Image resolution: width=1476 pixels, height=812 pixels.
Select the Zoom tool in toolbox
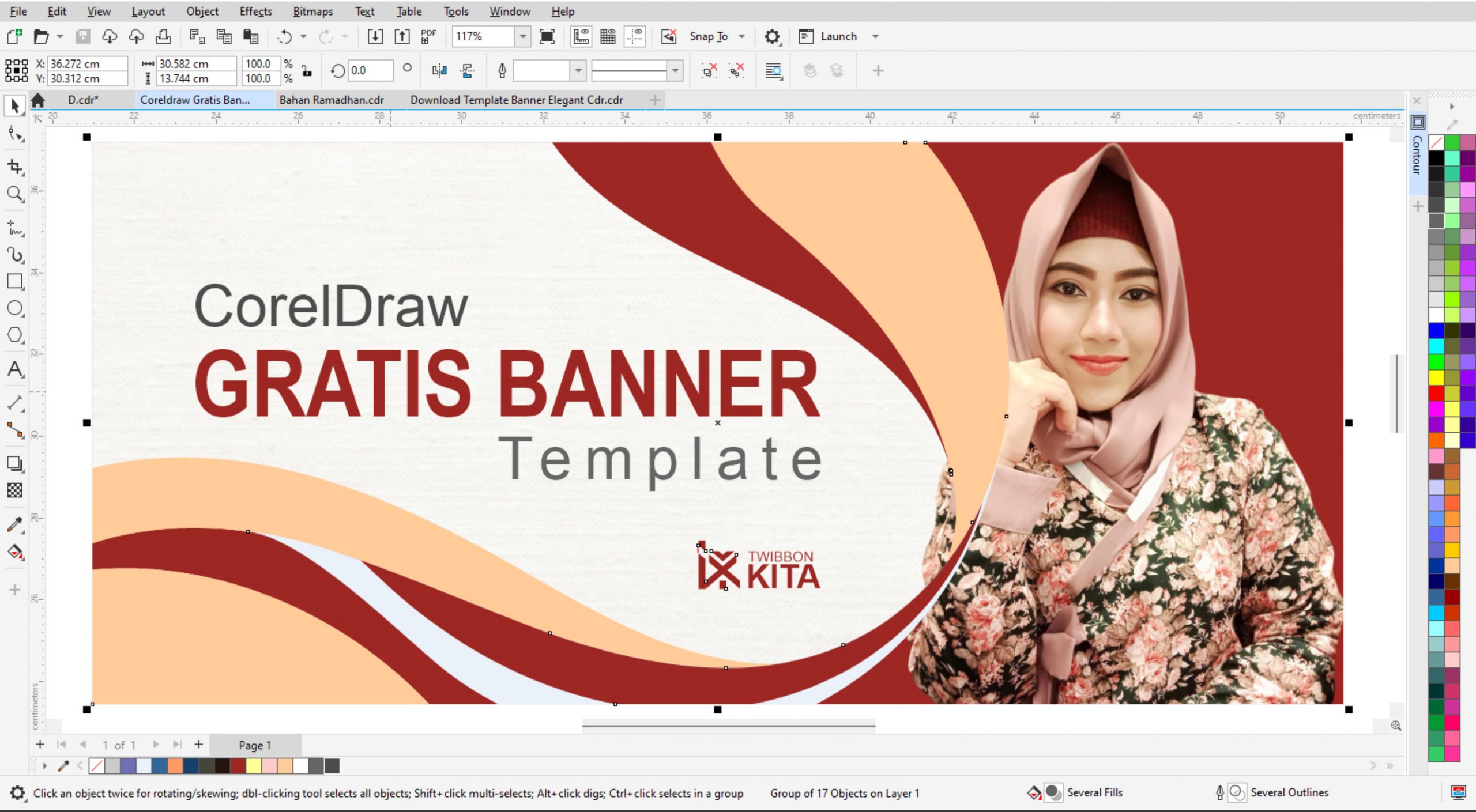tap(15, 194)
